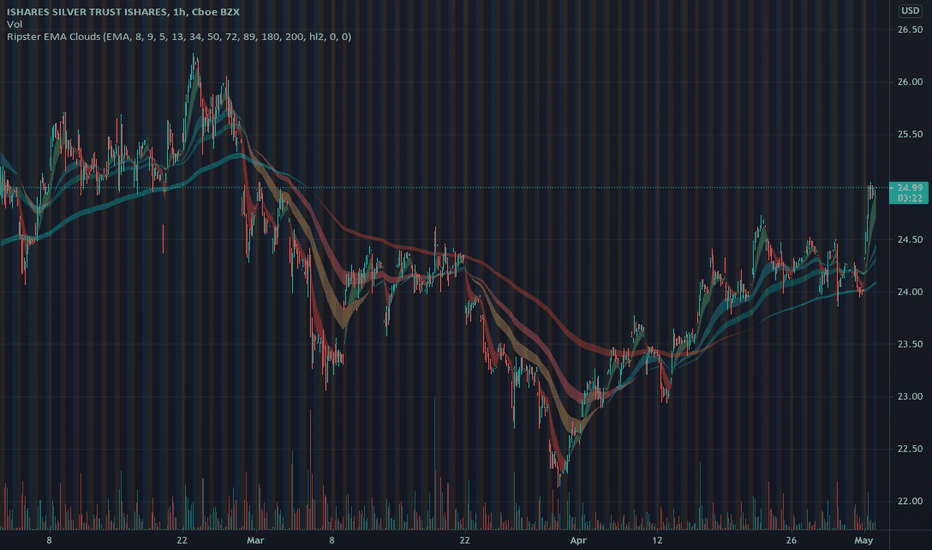Click the Apr date label on time axis
This screenshot has height=550, width=932.
(x=578, y=540)
